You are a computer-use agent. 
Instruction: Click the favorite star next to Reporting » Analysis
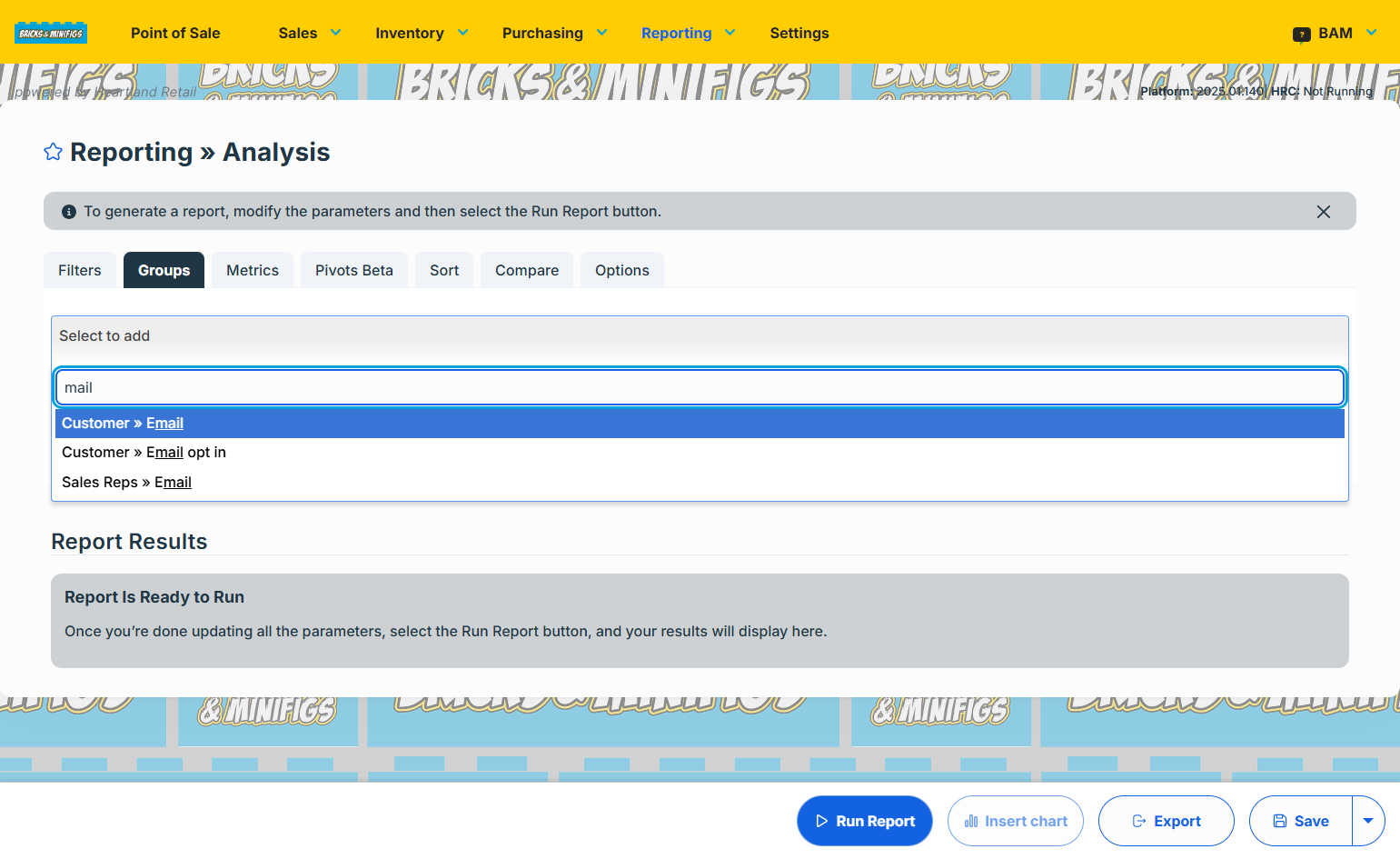tap(53, 152)
